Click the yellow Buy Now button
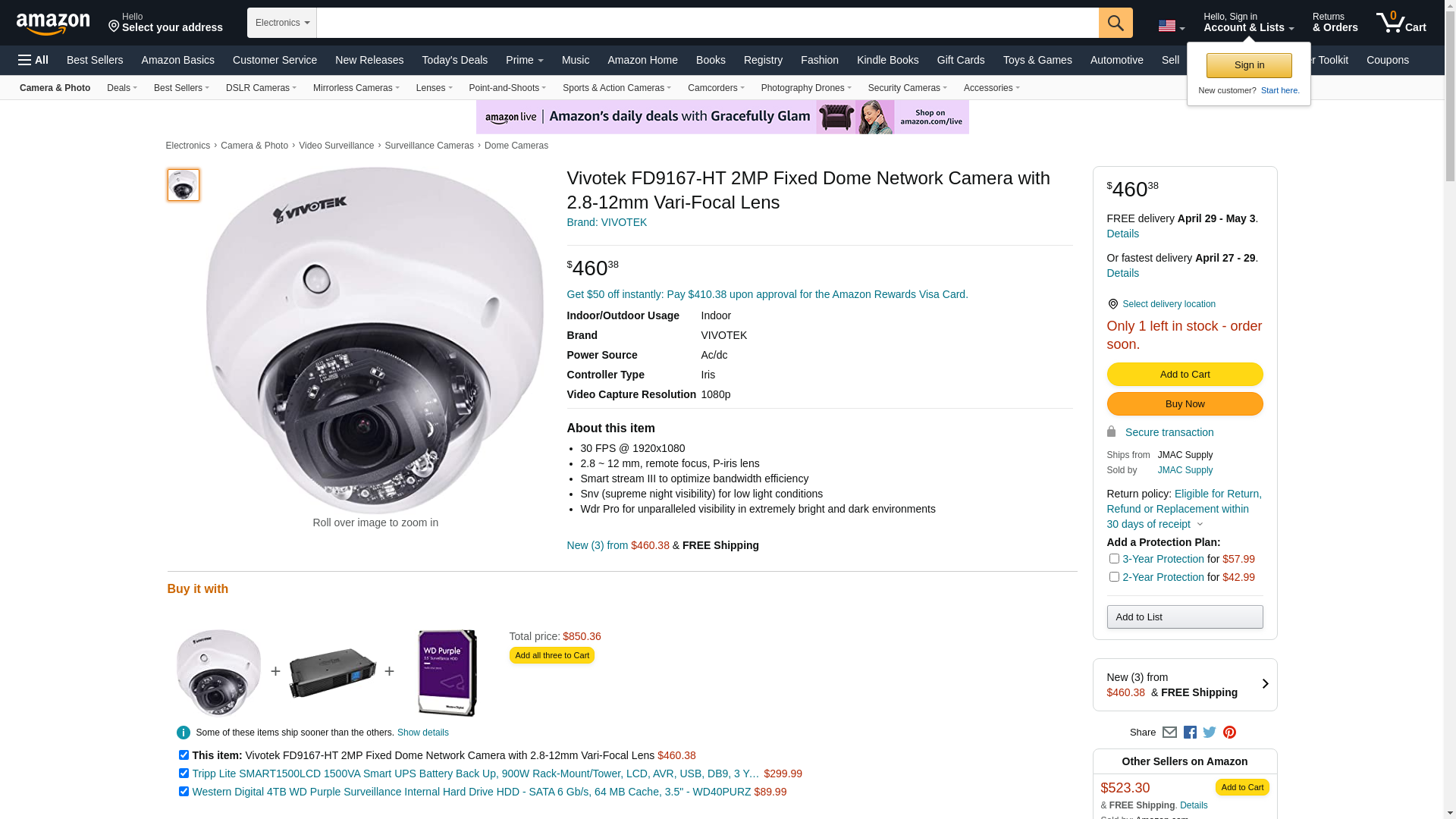 [1185, 404]
